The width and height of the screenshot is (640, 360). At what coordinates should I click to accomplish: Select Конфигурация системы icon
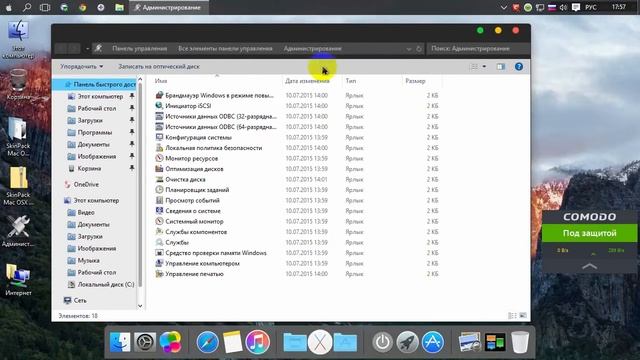(x=159, y=137)
